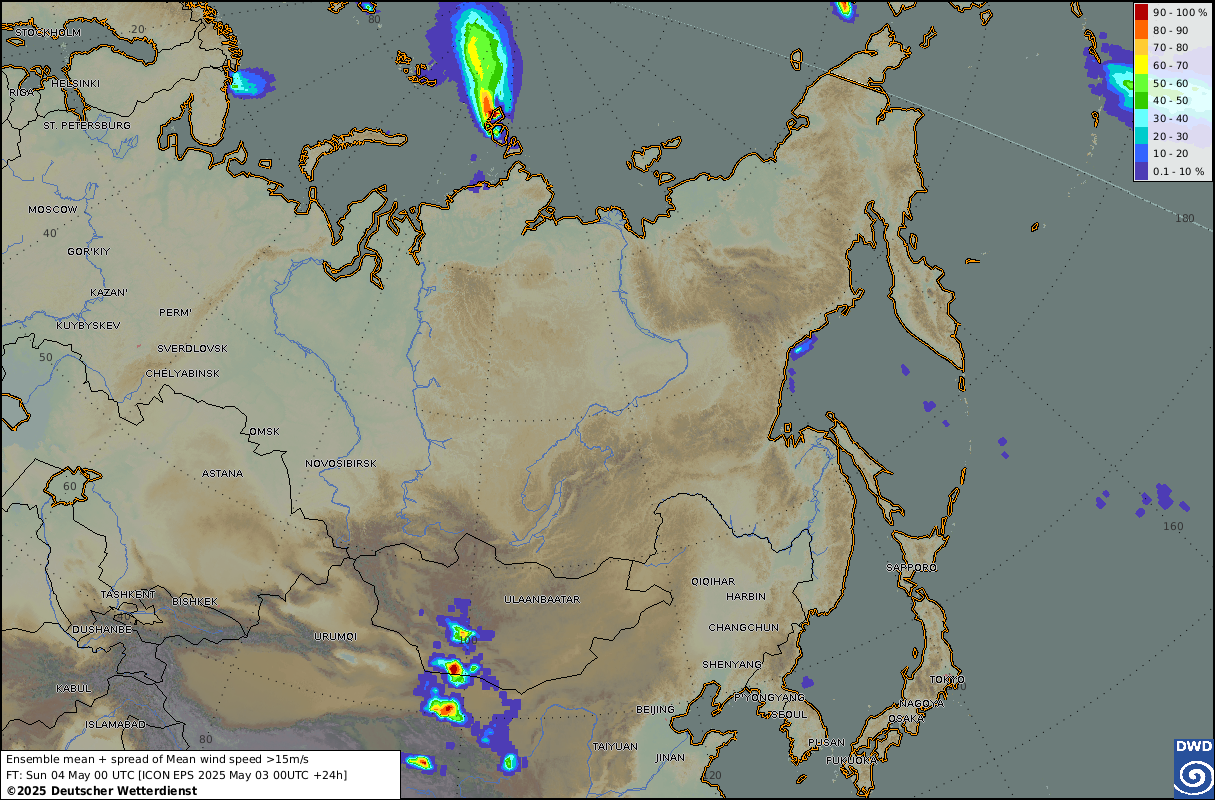This screenshot has width=1215, height=800.
Task: Click the OMSK city label
Action: (264, 431)
